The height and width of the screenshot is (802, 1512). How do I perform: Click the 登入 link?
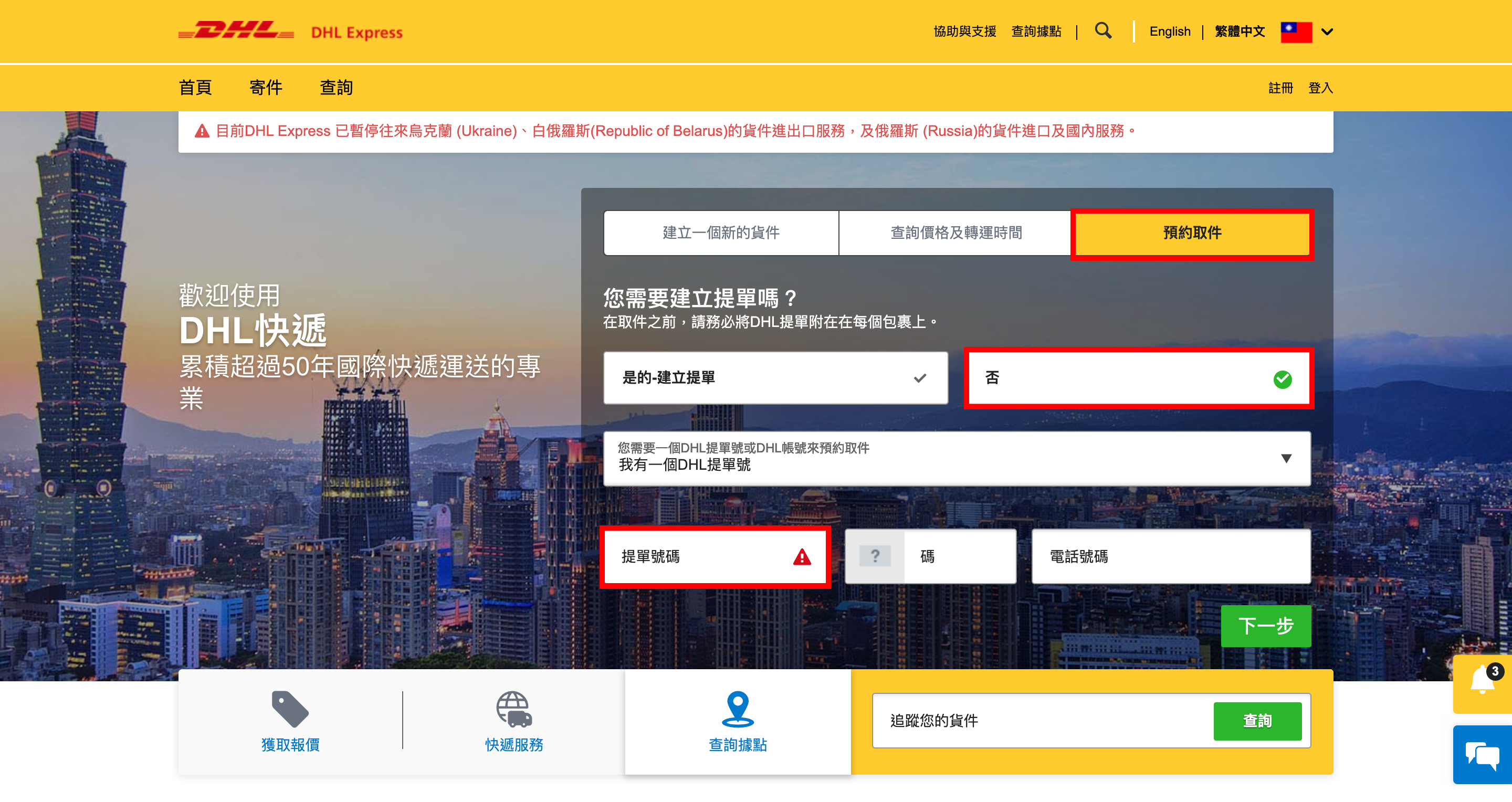[x=1321, y=88]
